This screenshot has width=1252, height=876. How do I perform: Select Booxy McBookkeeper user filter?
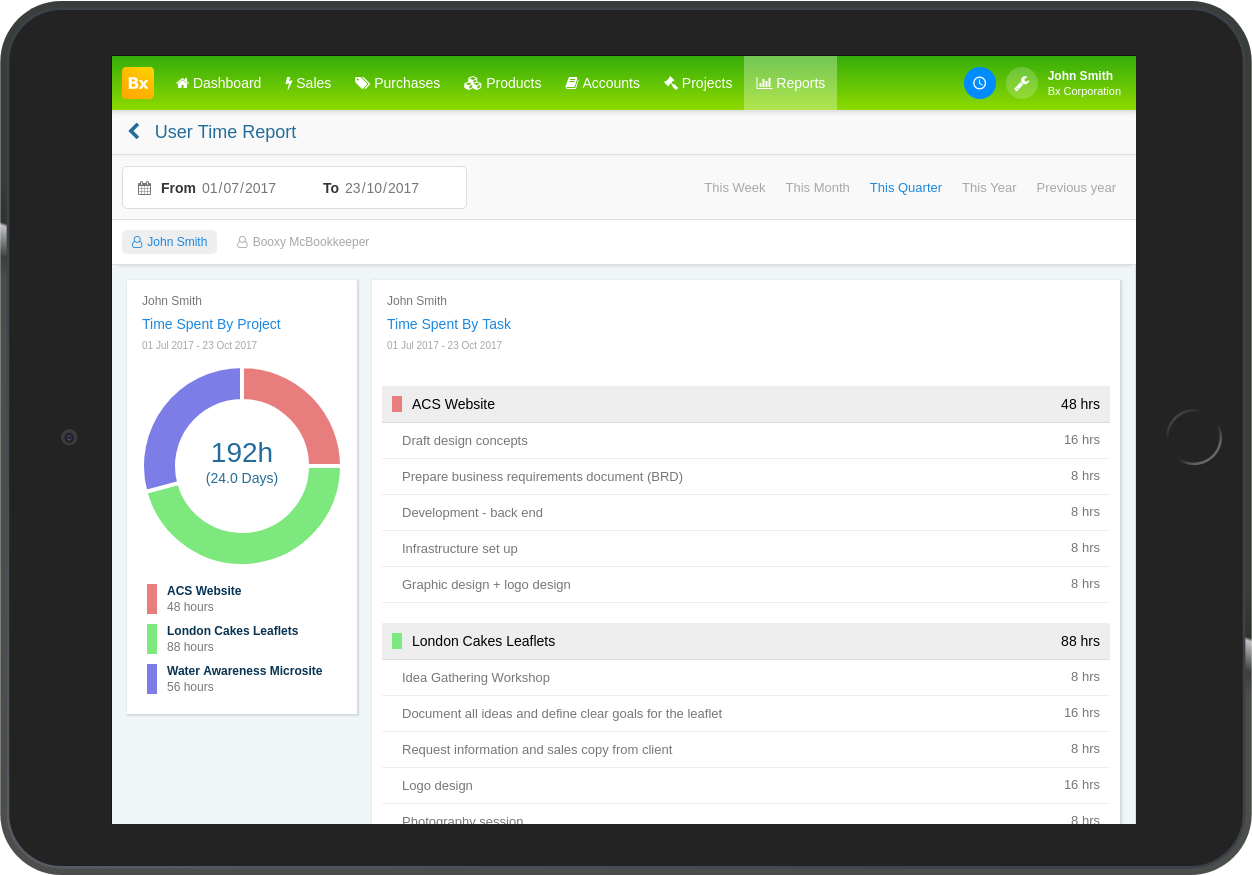302,242
